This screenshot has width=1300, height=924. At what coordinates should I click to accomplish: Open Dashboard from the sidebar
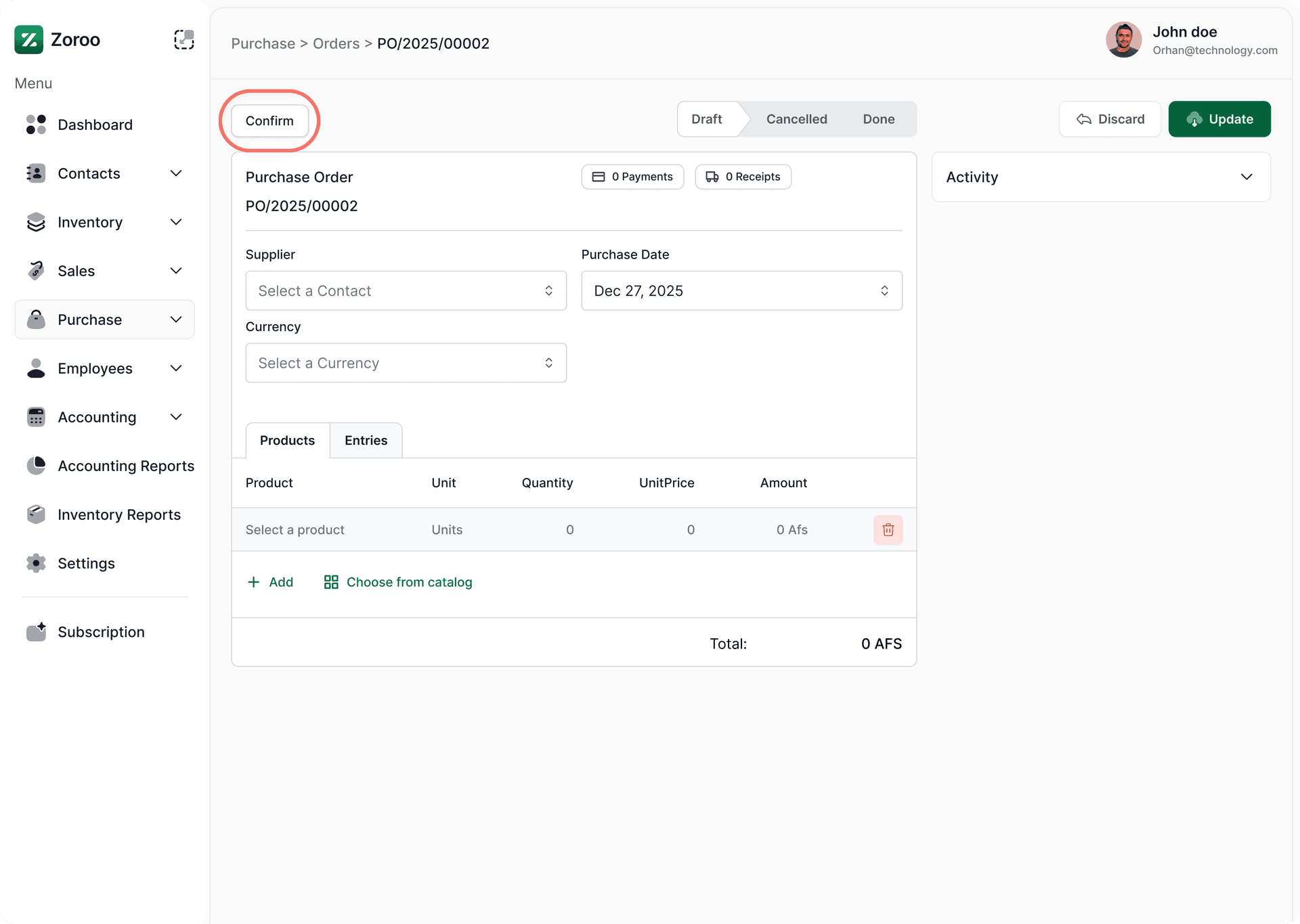[x=95, y=125]
